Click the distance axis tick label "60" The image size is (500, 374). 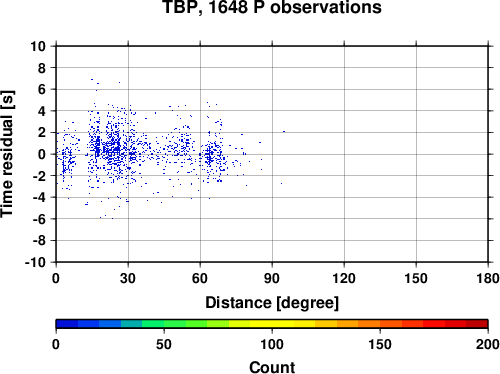(x=200, y=278)
